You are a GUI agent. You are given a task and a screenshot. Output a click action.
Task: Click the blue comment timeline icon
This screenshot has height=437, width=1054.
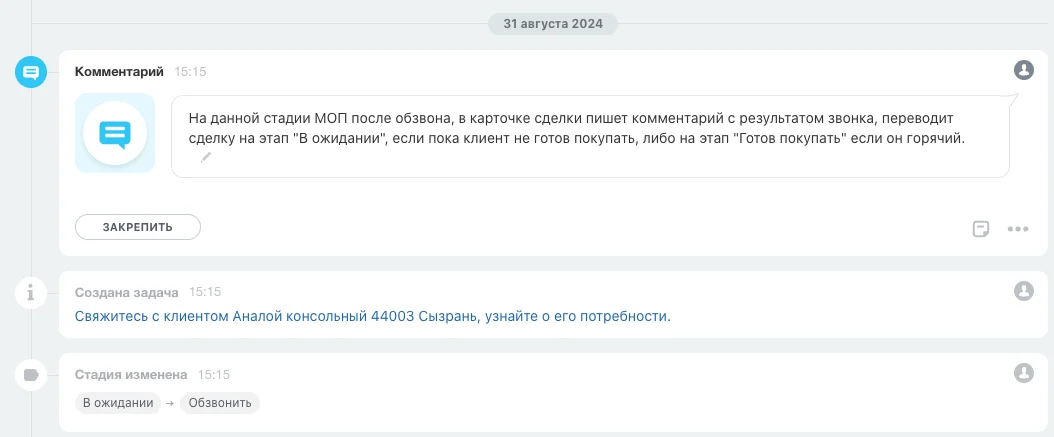click(x=31, y=72)
